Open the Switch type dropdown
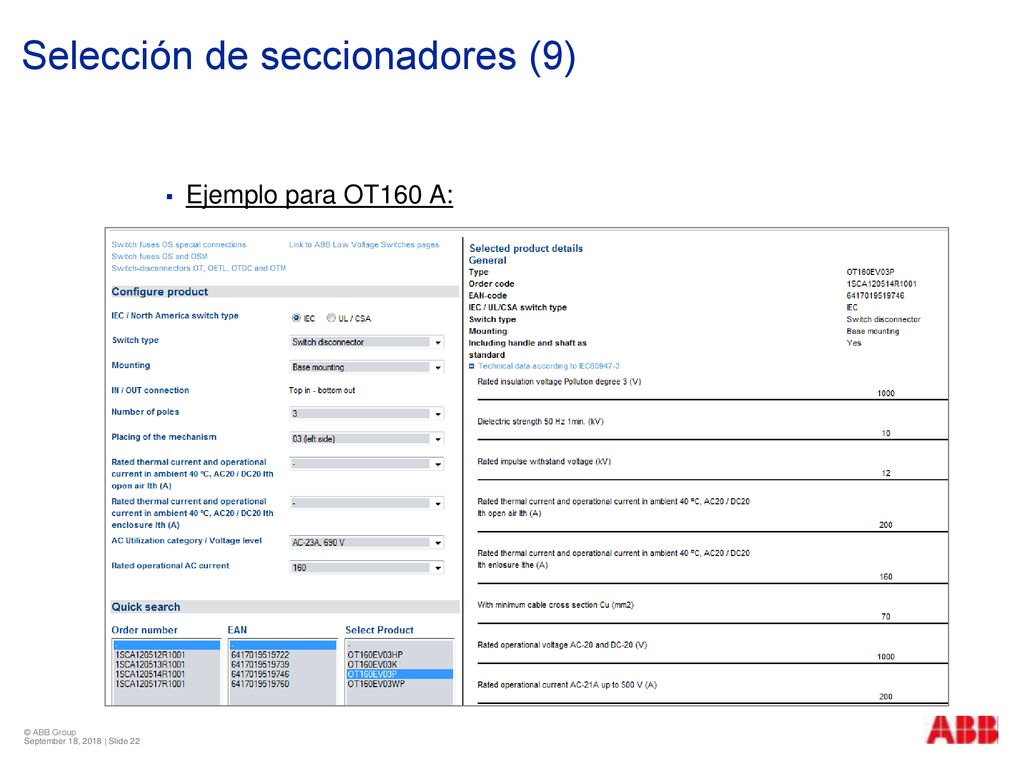1024x768 pixels. pyautogui.click(x=366, y=342)
